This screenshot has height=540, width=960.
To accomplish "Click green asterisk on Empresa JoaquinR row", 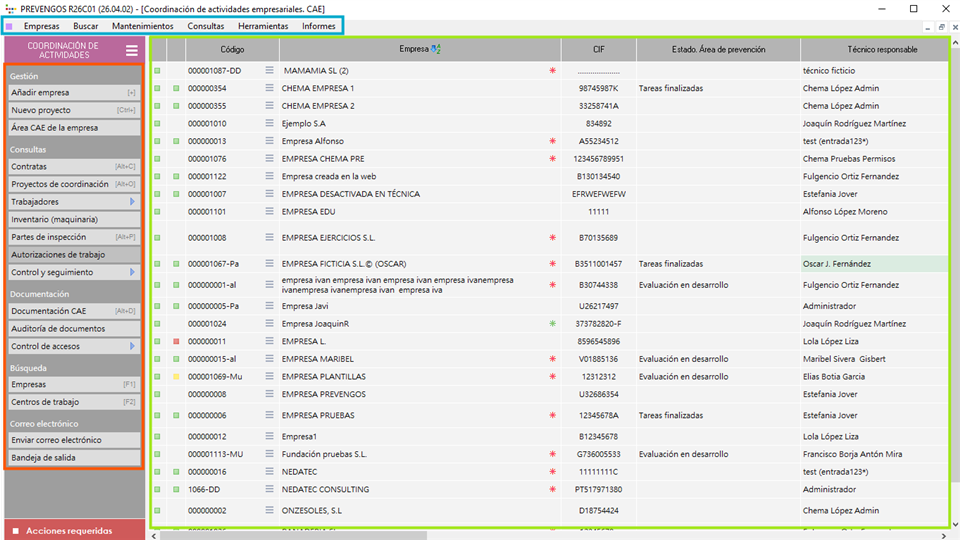I will tap(551, 324).
